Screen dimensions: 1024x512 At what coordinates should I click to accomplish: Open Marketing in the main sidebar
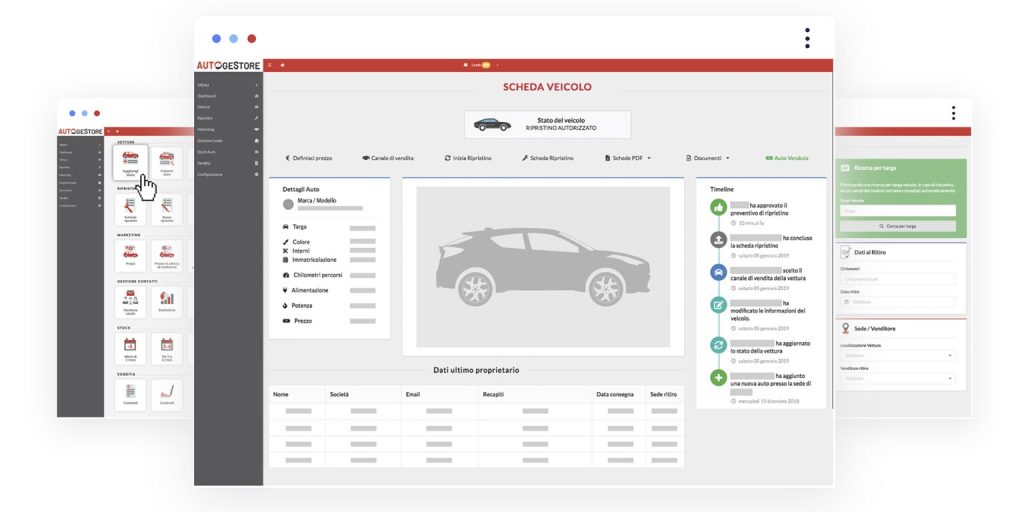coord(206,129)
